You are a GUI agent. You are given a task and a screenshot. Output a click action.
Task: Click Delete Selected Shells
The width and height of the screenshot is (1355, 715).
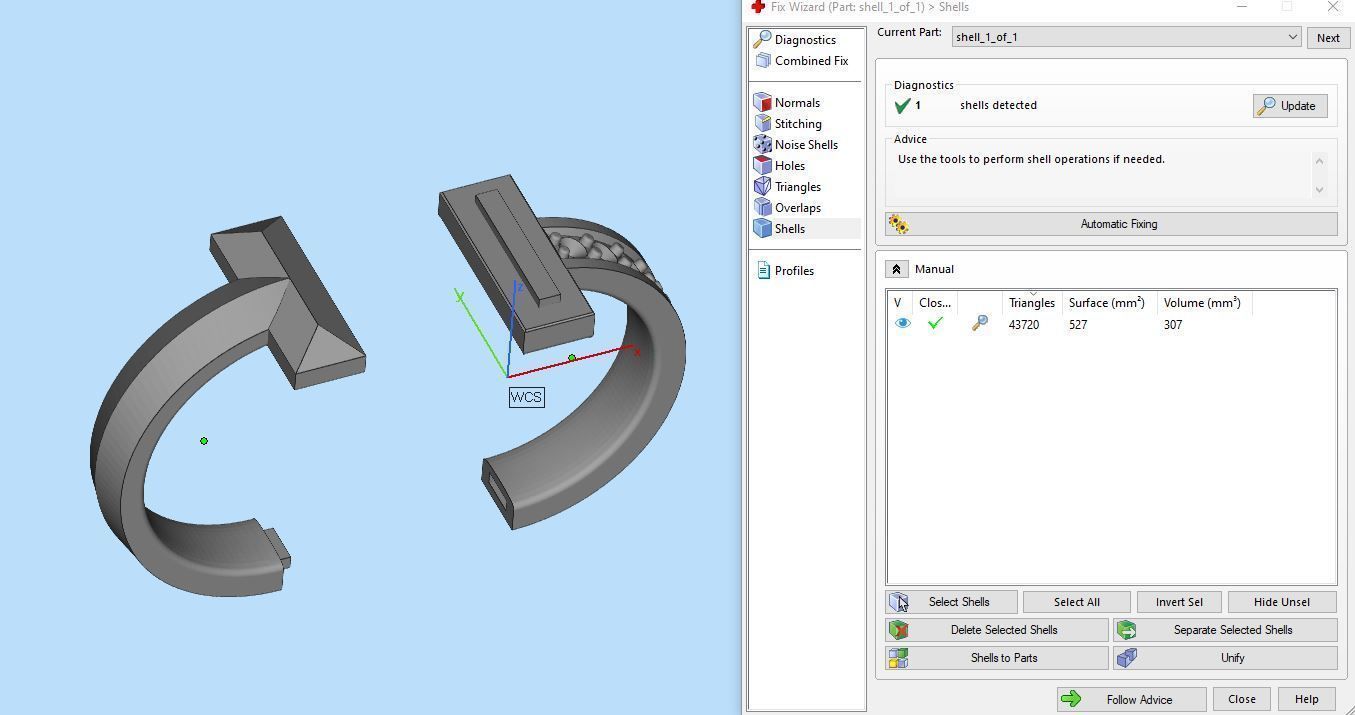(997, 630)
